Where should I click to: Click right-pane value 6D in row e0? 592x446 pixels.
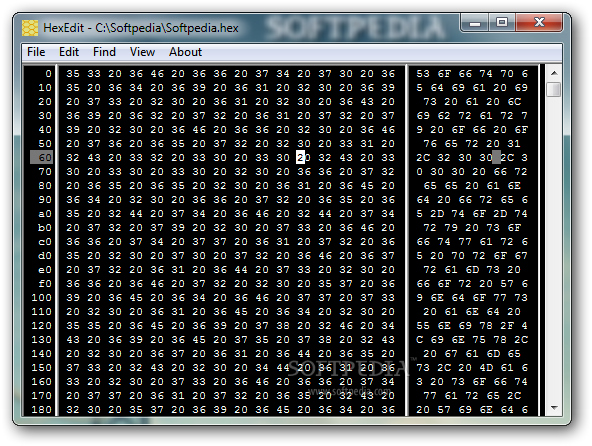[472, 270]
